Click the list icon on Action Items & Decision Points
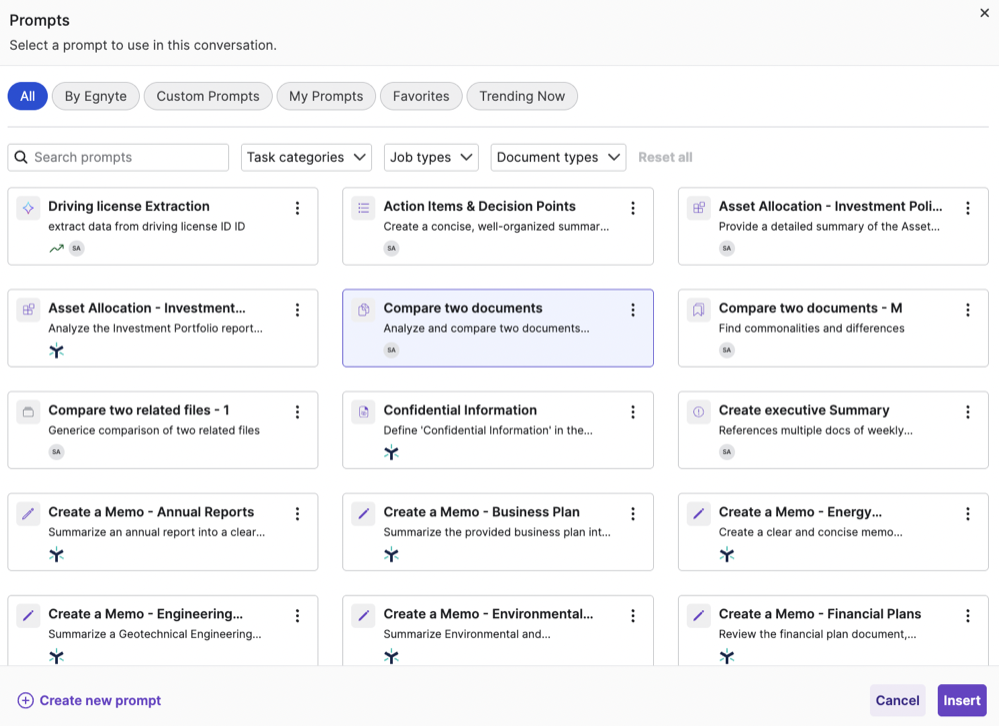 (362, 207)
